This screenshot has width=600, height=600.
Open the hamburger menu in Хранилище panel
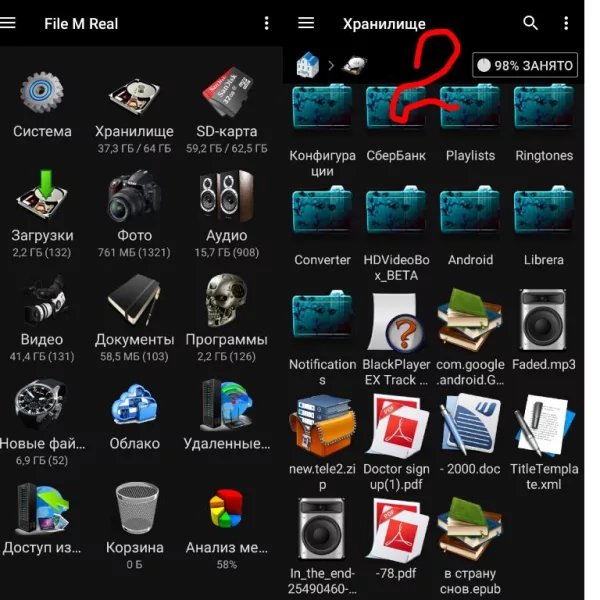coord(306,23)
